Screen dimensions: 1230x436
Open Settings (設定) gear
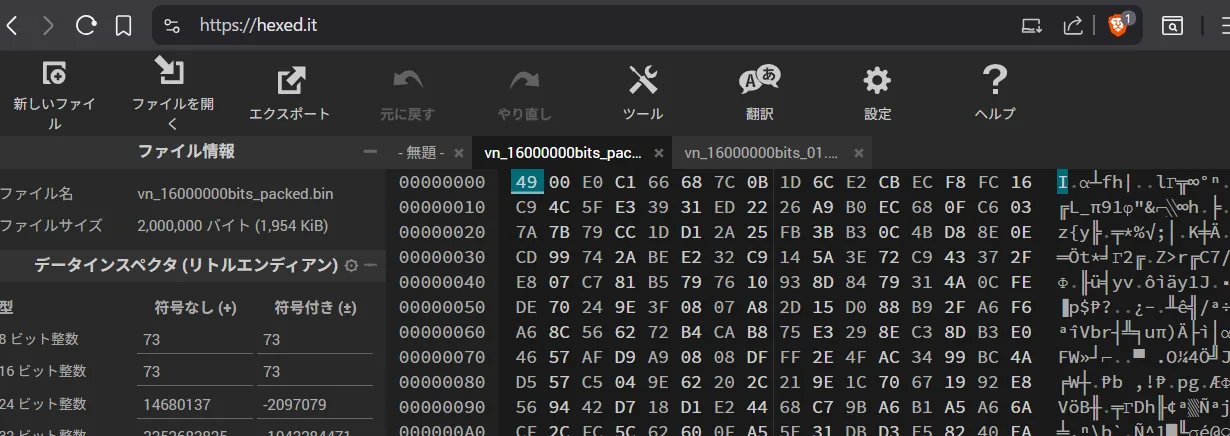877,94
